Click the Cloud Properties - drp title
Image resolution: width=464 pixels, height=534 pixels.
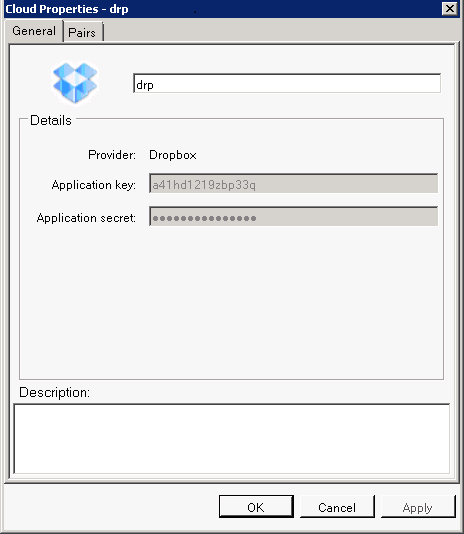pos(67,9)
